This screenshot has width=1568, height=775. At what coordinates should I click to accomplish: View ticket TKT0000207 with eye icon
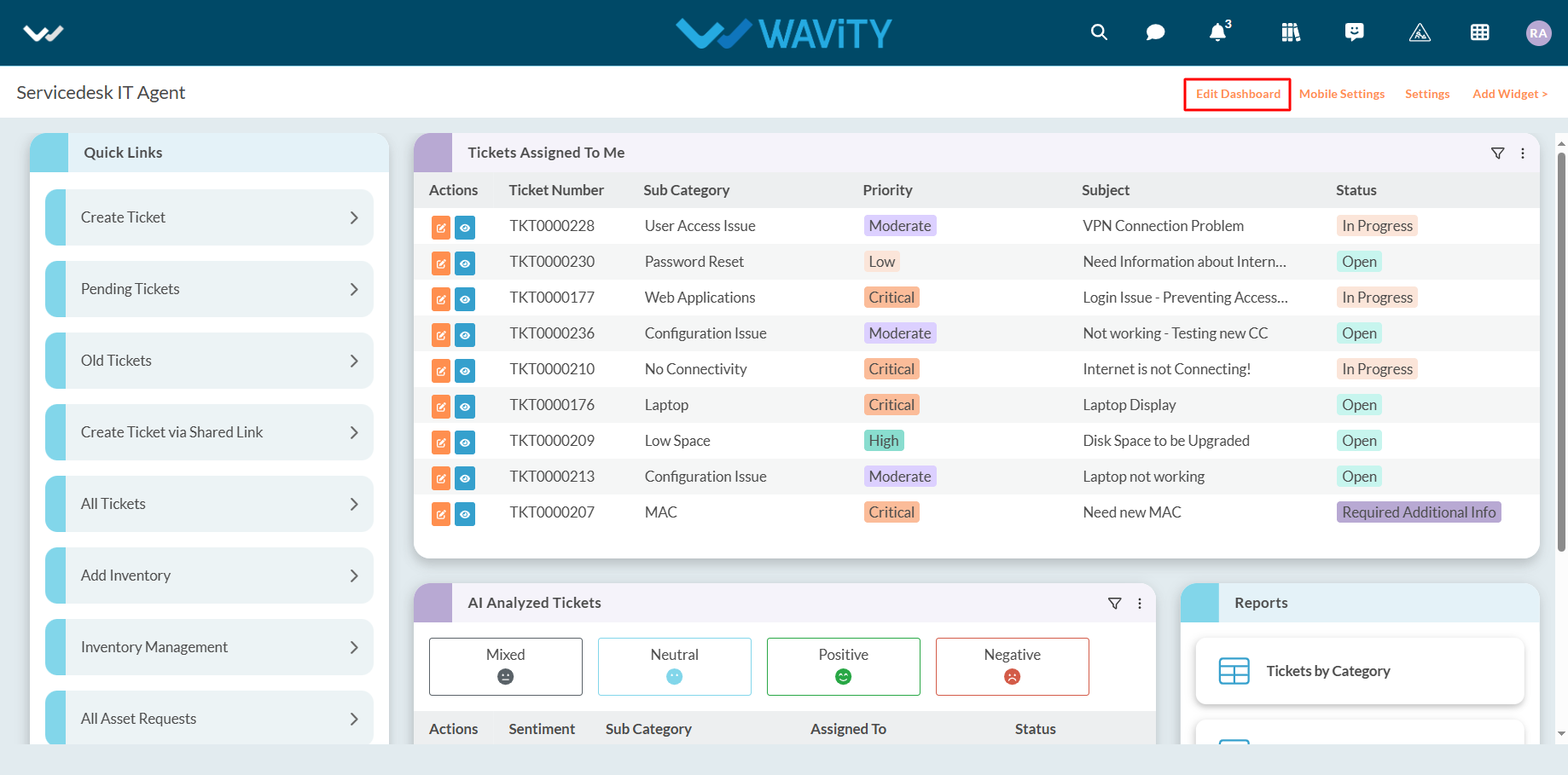tap(465, 514)
